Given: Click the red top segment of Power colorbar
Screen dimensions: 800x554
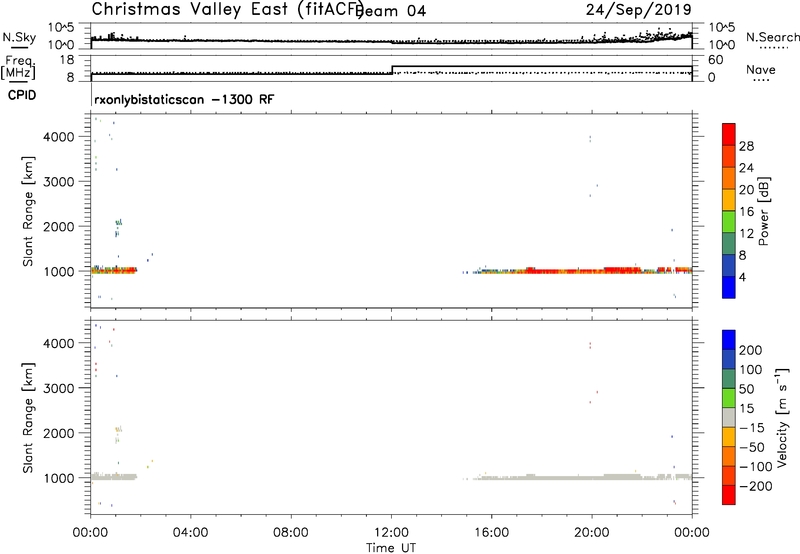Looking at the screenshot, I should point(729,134).
